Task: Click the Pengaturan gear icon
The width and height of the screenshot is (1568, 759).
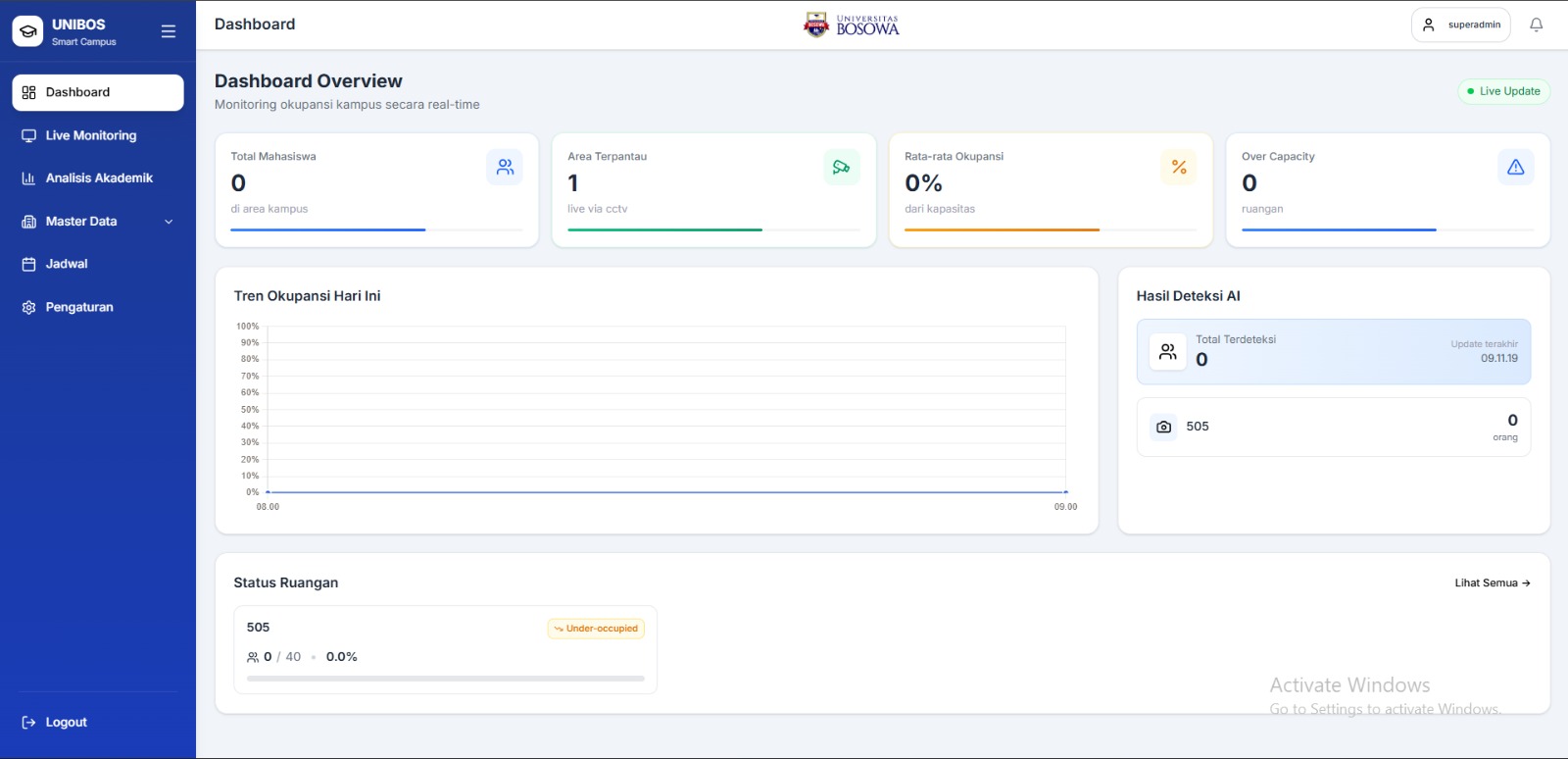Action: [28, 307]
